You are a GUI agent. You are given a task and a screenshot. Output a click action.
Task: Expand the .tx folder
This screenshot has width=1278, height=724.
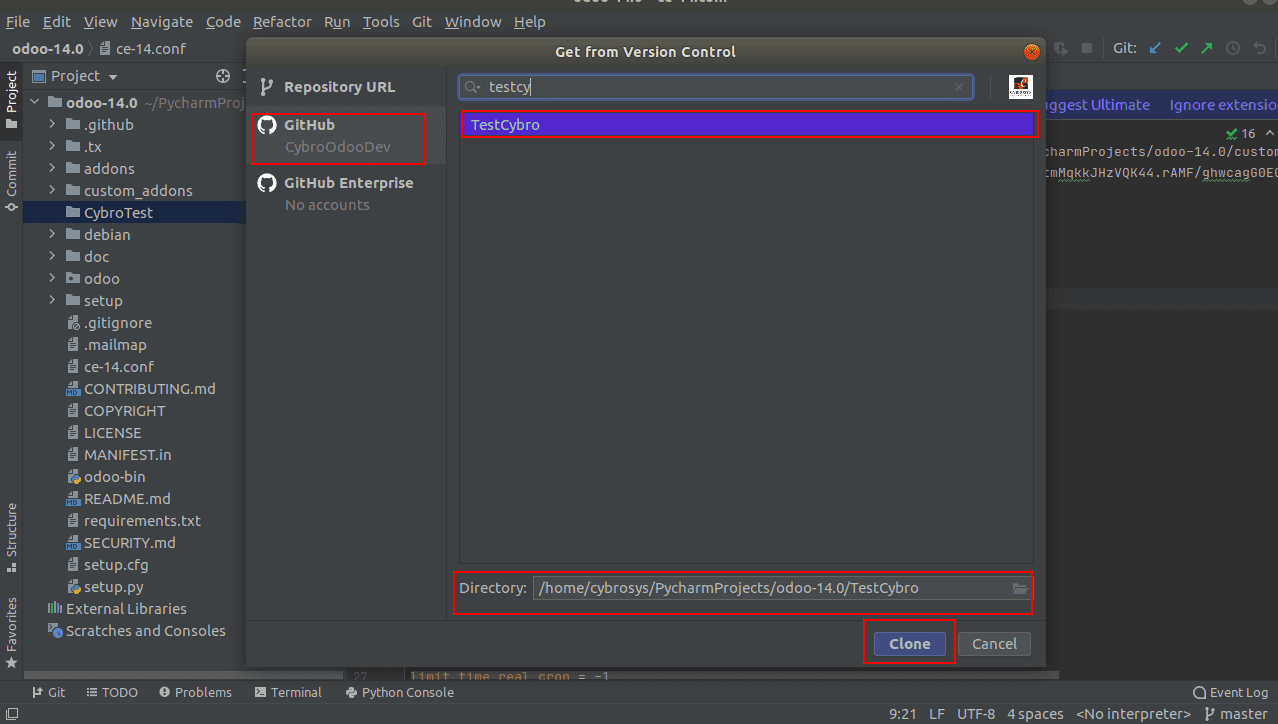pos(53,147)
